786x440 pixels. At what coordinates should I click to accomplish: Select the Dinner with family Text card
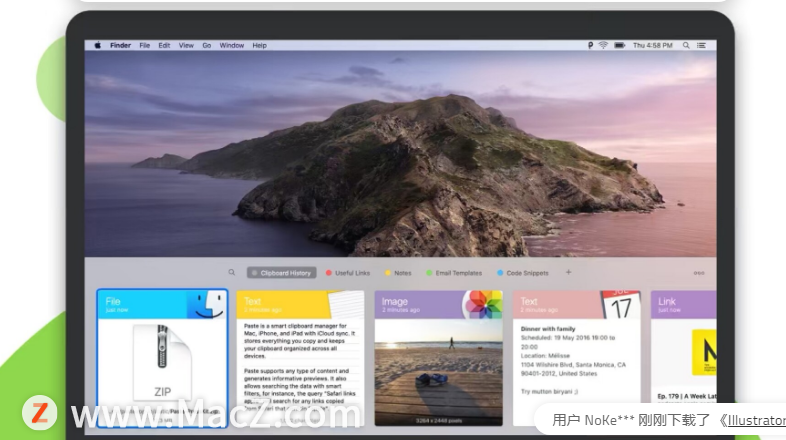pos(576,358)
